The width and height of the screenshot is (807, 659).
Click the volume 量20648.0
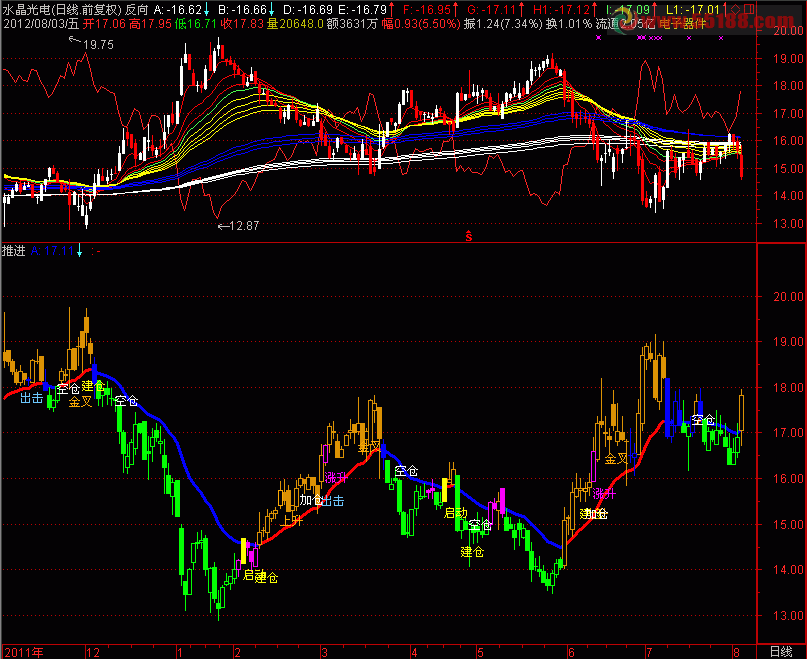pos(295,23)
